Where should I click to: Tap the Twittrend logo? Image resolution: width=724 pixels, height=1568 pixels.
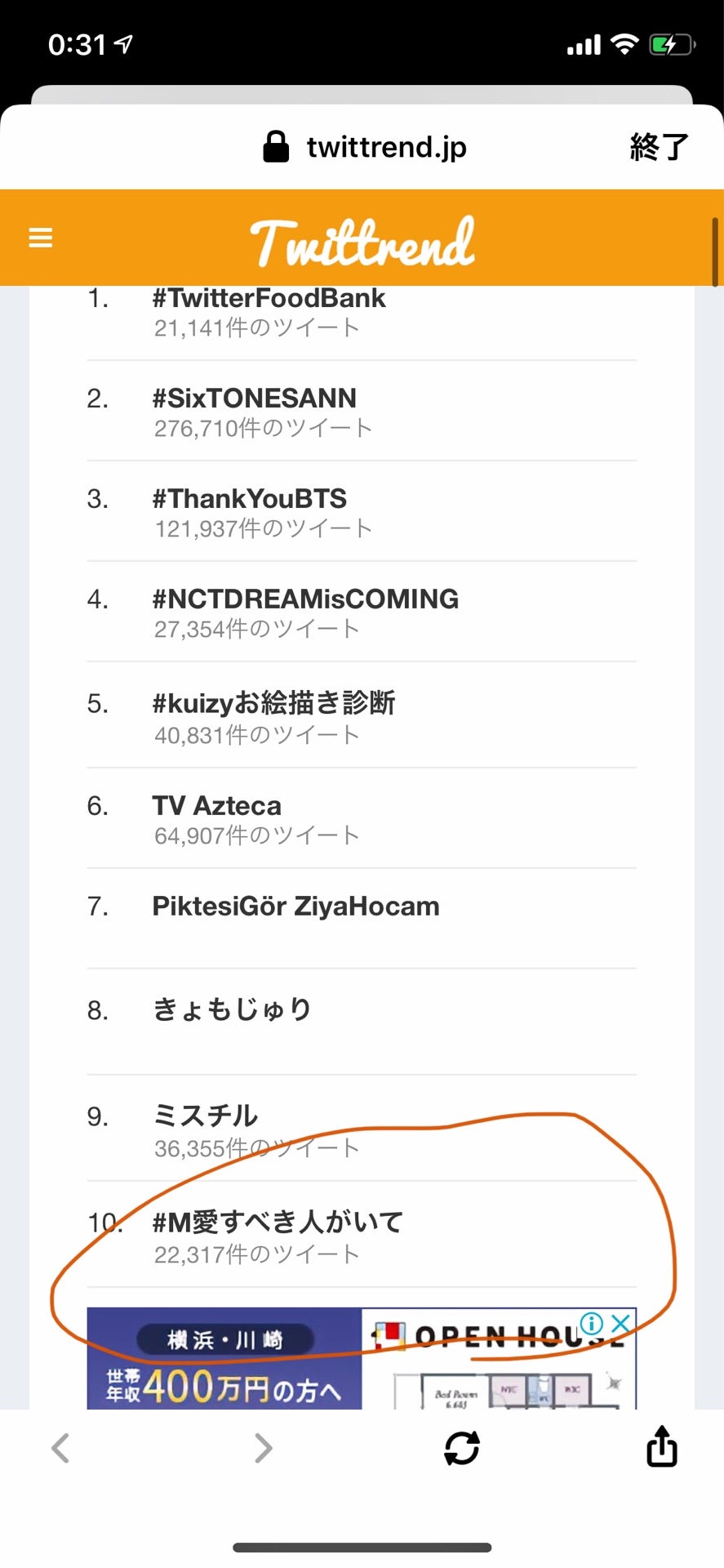point(362,242)
